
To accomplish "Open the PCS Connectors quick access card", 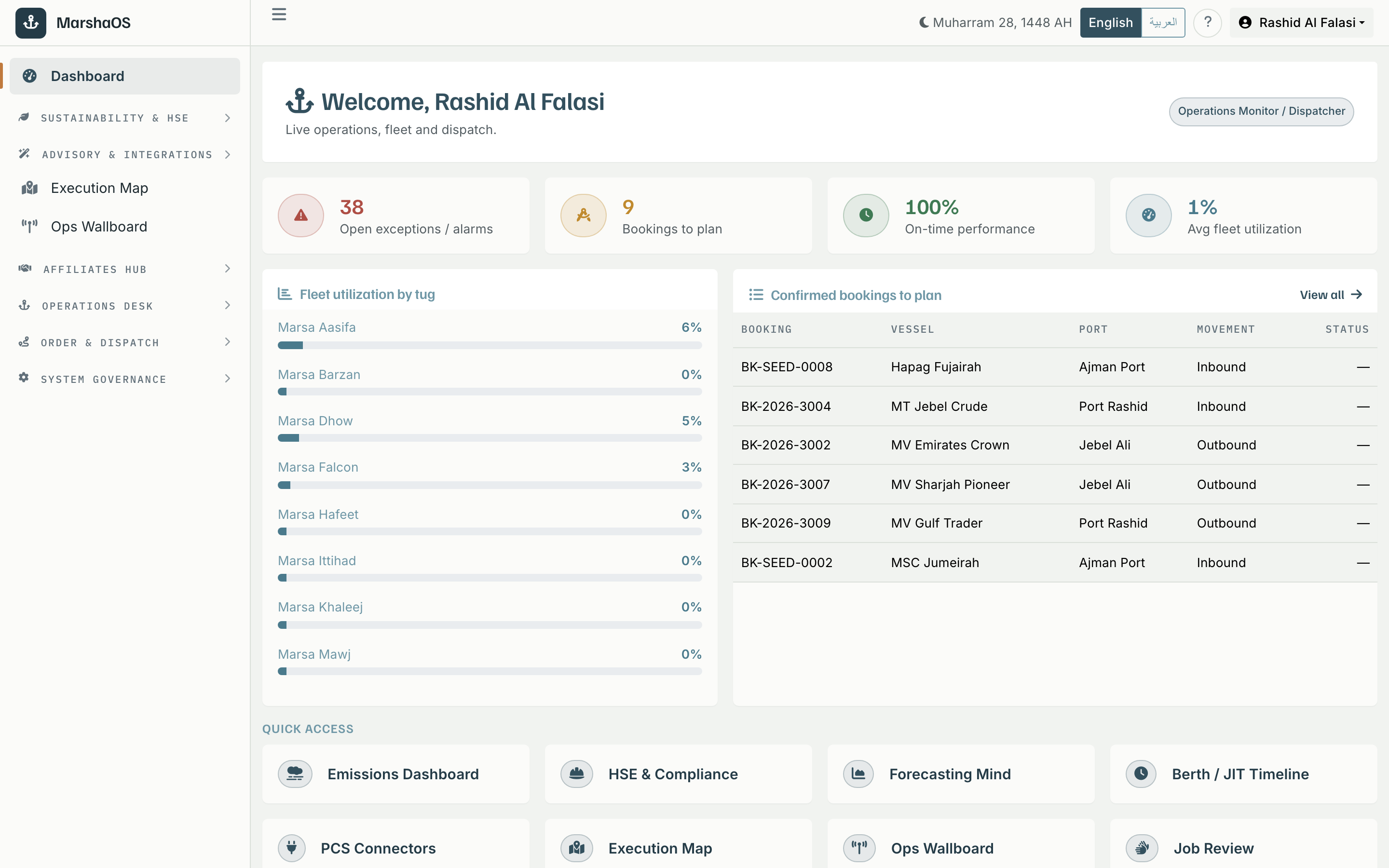I will 395,844.
